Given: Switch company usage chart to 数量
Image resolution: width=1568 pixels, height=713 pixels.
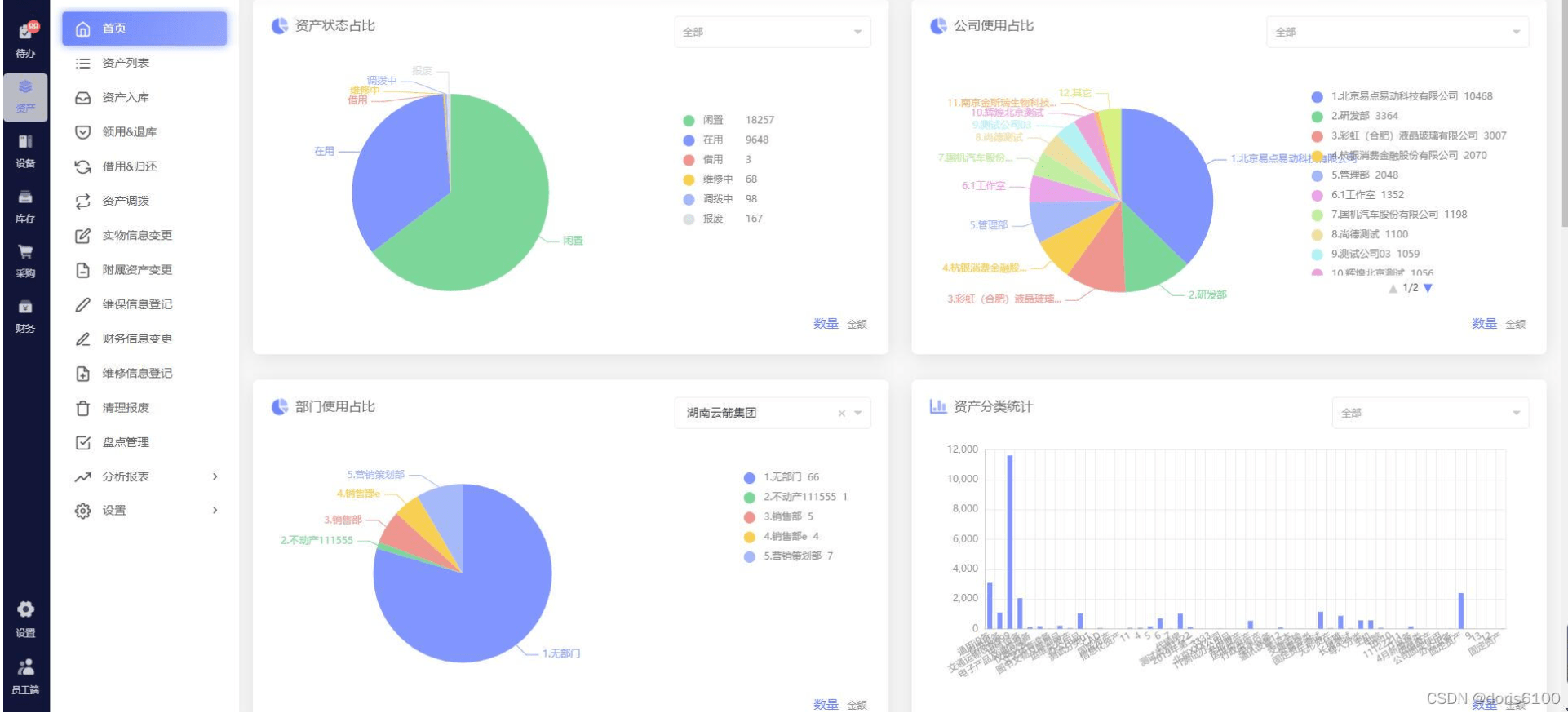Looking at the screenshot, I should click(x=1484, y=324).
